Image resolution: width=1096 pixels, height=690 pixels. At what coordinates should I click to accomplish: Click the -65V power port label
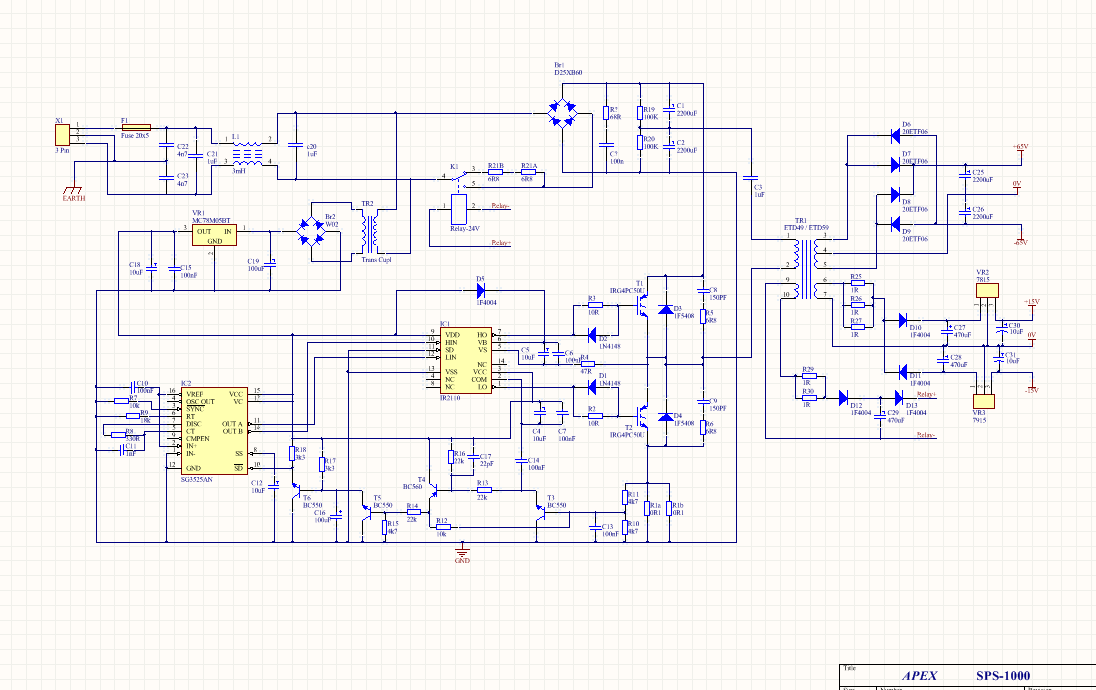(1020, 243)
